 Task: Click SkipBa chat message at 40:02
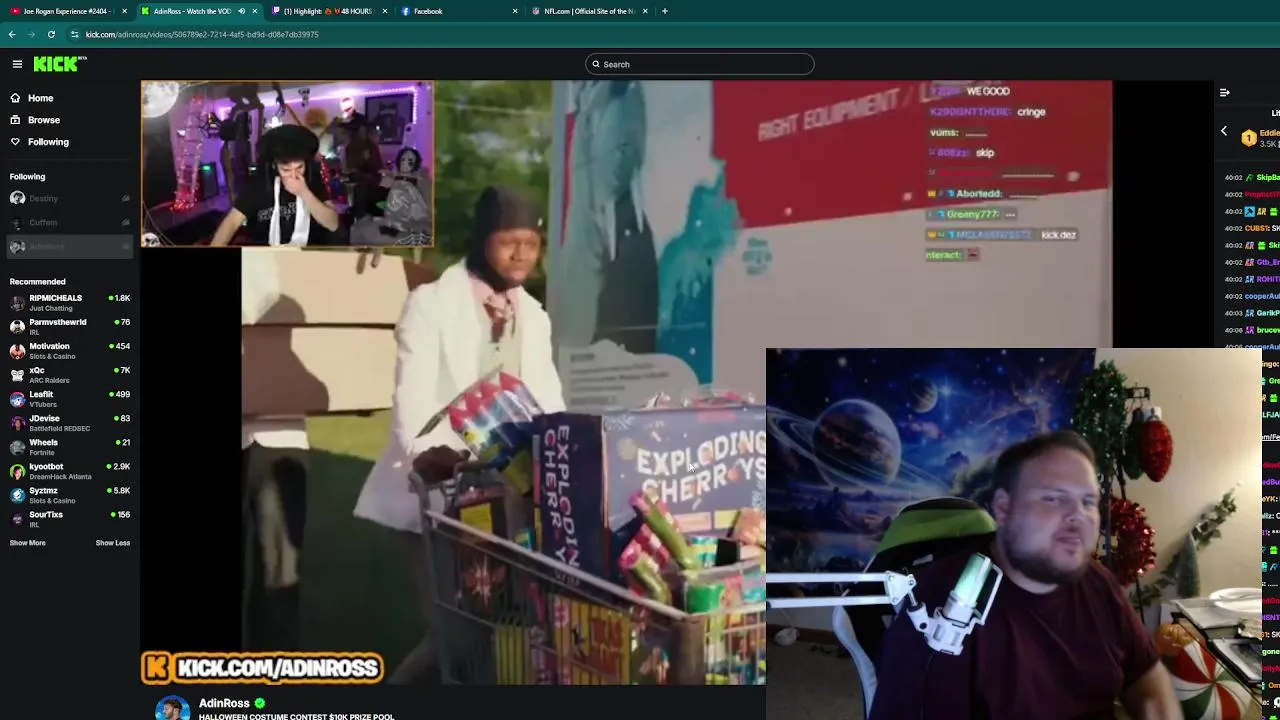[x=1252, y=177]
